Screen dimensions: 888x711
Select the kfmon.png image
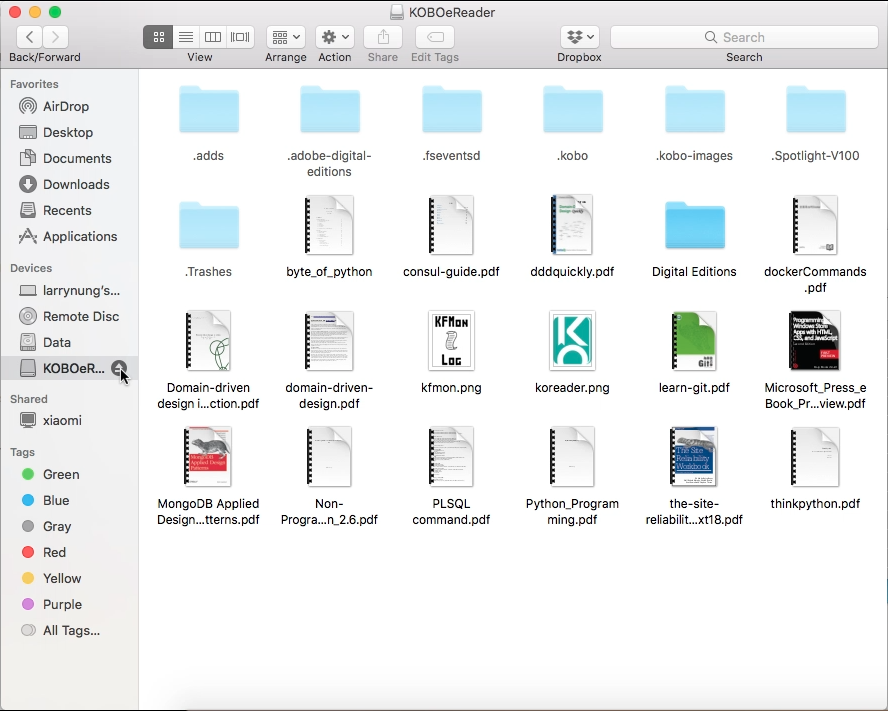click(x=451, y=341)
